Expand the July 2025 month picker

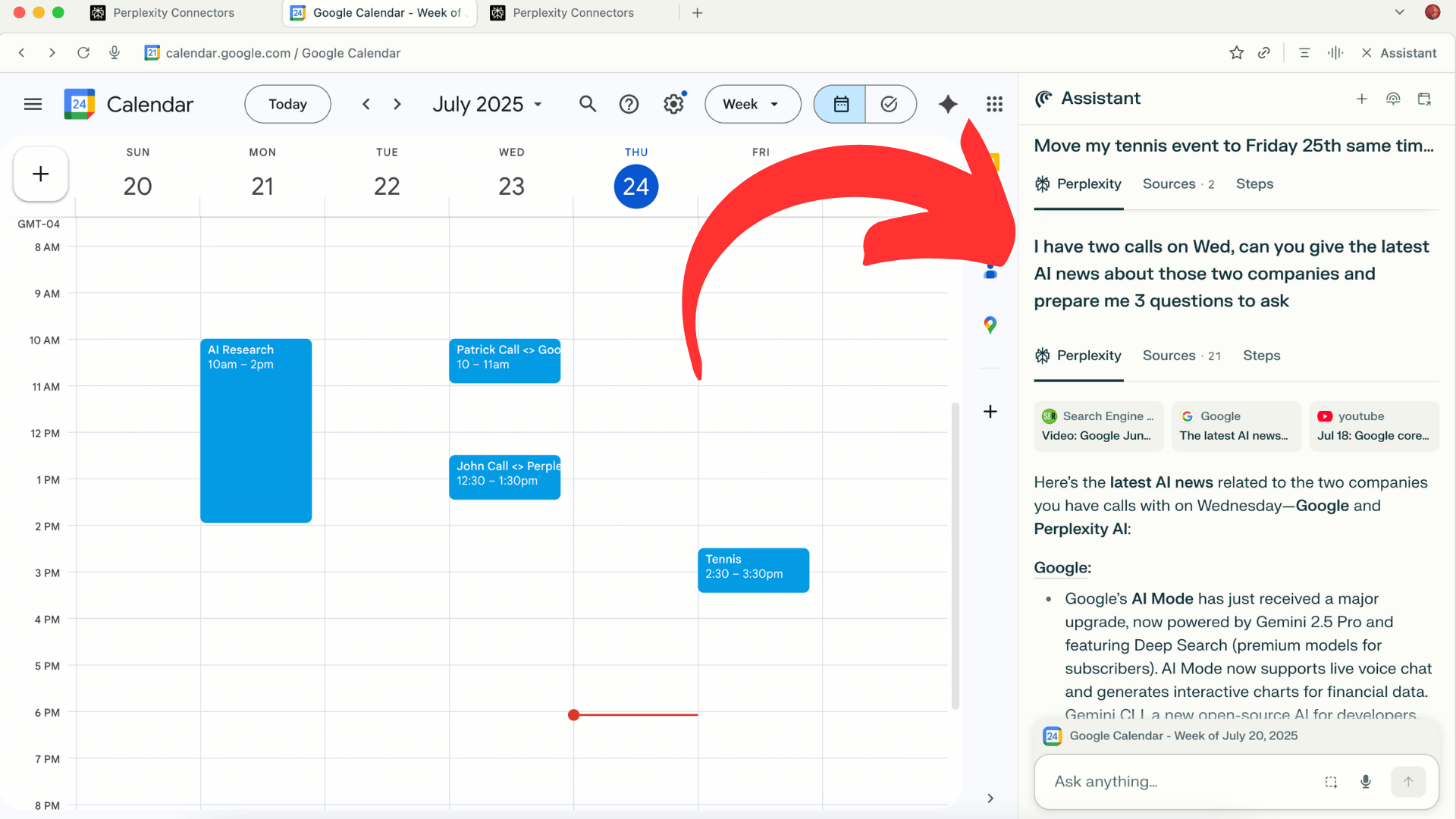pos(487,104)
